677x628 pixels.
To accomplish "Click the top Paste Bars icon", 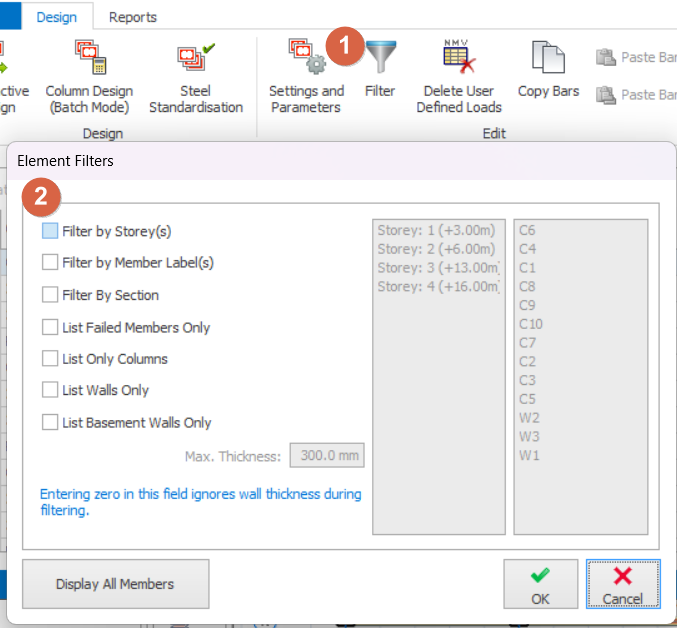I will (605, 57).
